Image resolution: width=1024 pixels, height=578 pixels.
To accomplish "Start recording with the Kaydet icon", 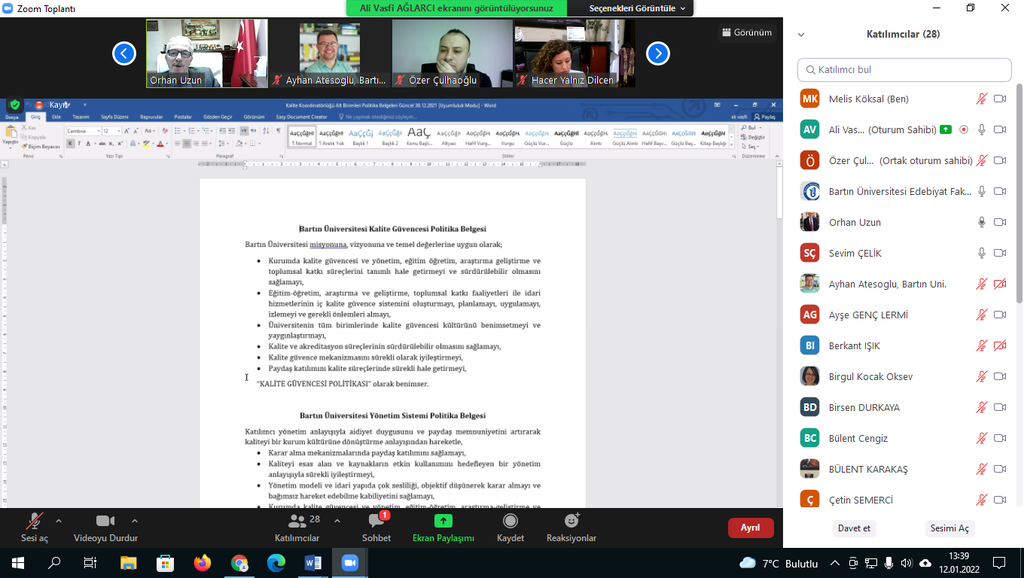I will 510,521.
